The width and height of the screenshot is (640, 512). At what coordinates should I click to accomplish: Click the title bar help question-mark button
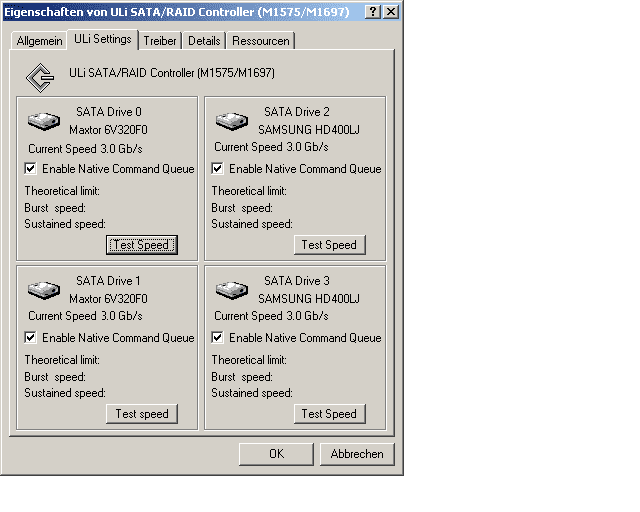pos(373,12)
